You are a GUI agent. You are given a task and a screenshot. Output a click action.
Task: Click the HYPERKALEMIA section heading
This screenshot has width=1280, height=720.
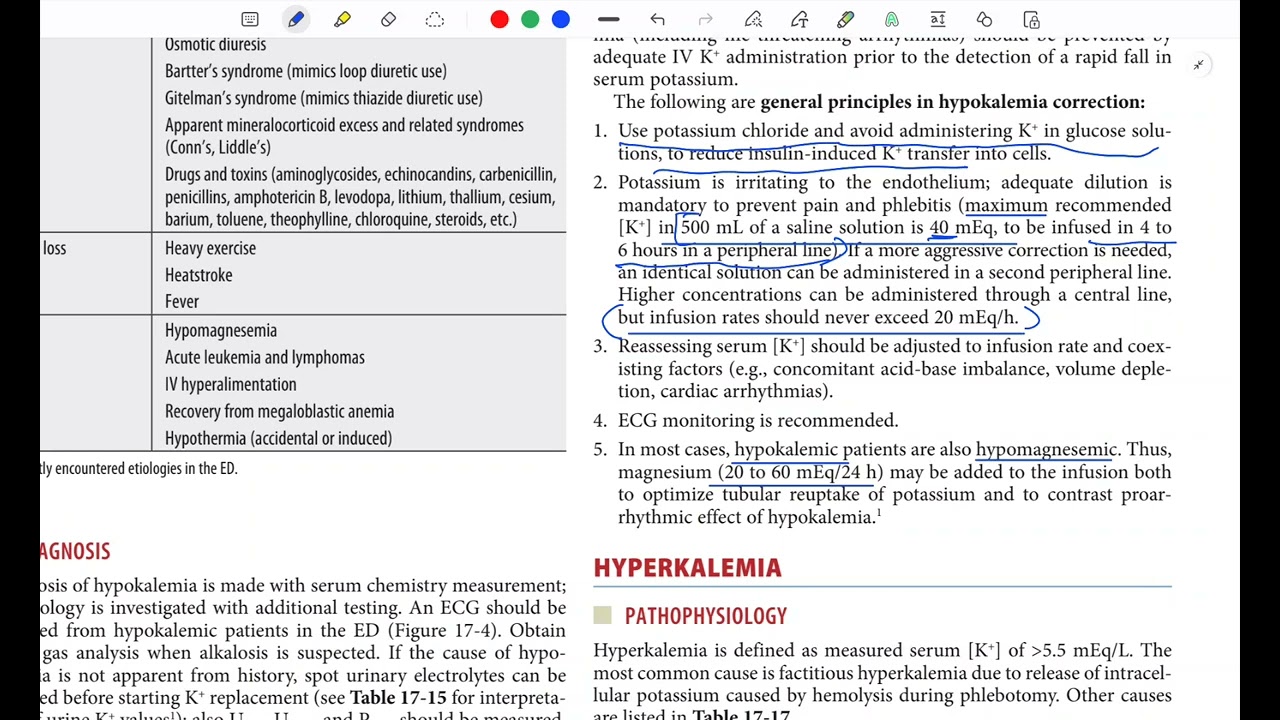(x=687, y=568)
